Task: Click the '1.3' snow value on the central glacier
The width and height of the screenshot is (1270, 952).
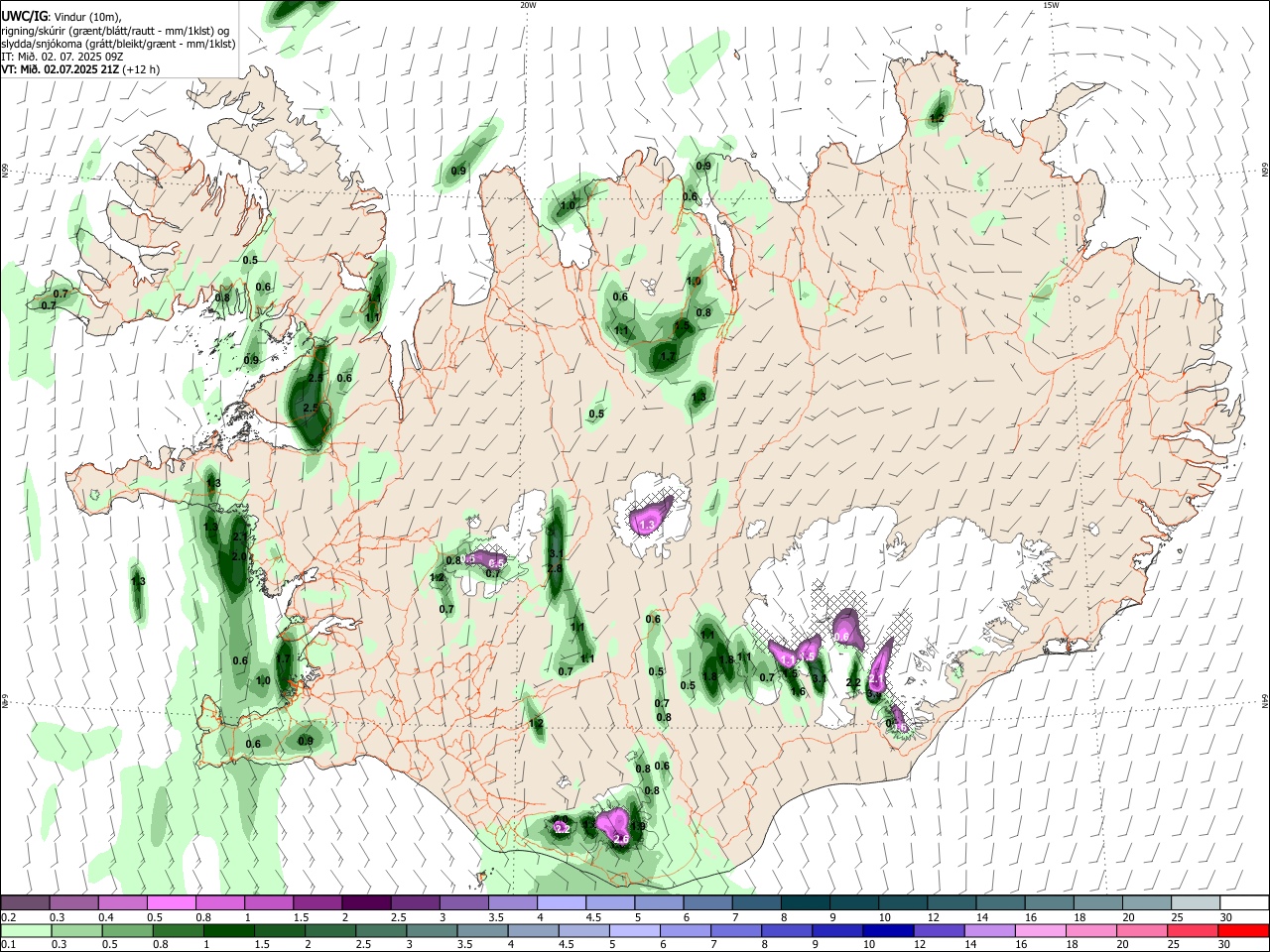Action: point(649,525)
